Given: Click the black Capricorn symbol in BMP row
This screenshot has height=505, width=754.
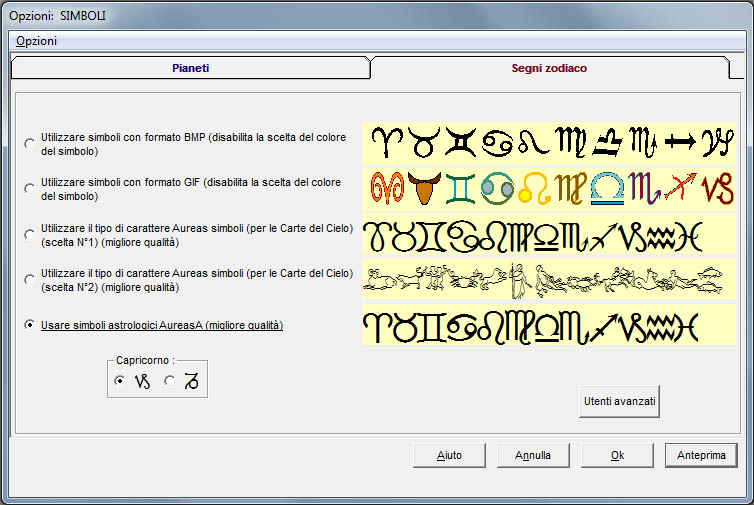Looking at the screenshot, I should 717,142.
